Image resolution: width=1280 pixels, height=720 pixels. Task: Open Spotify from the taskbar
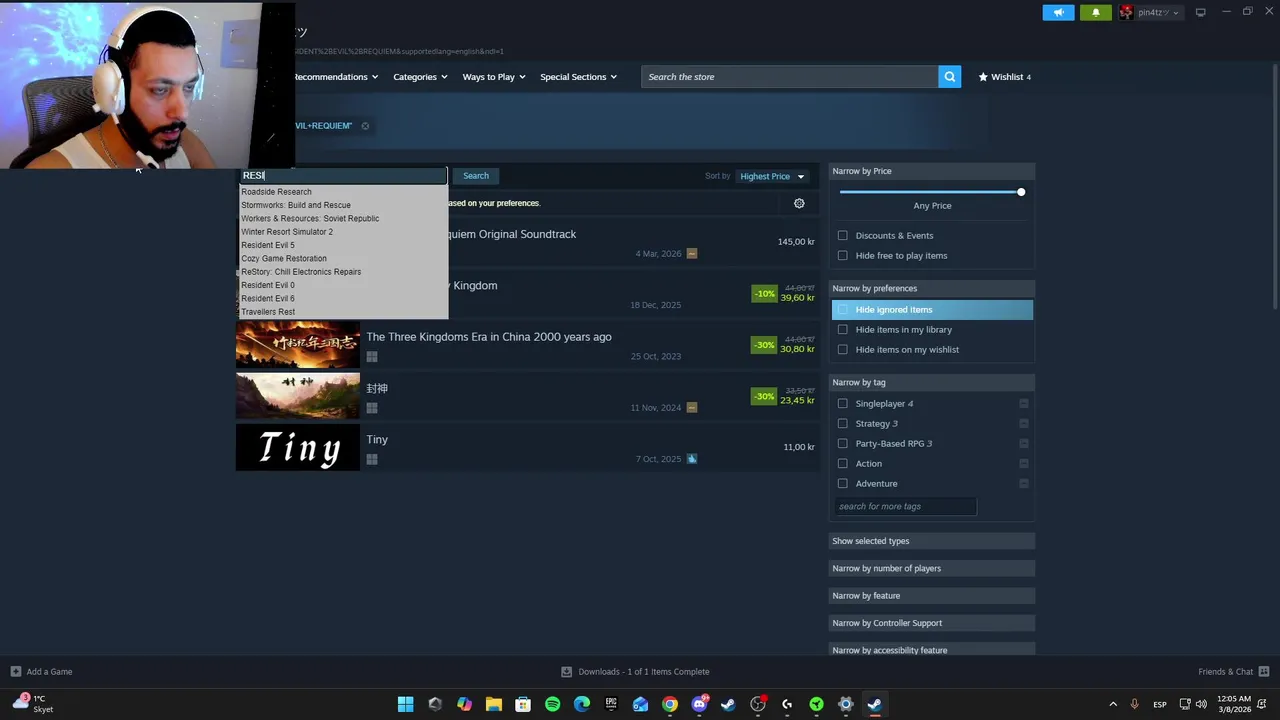[x=552, y=704]
